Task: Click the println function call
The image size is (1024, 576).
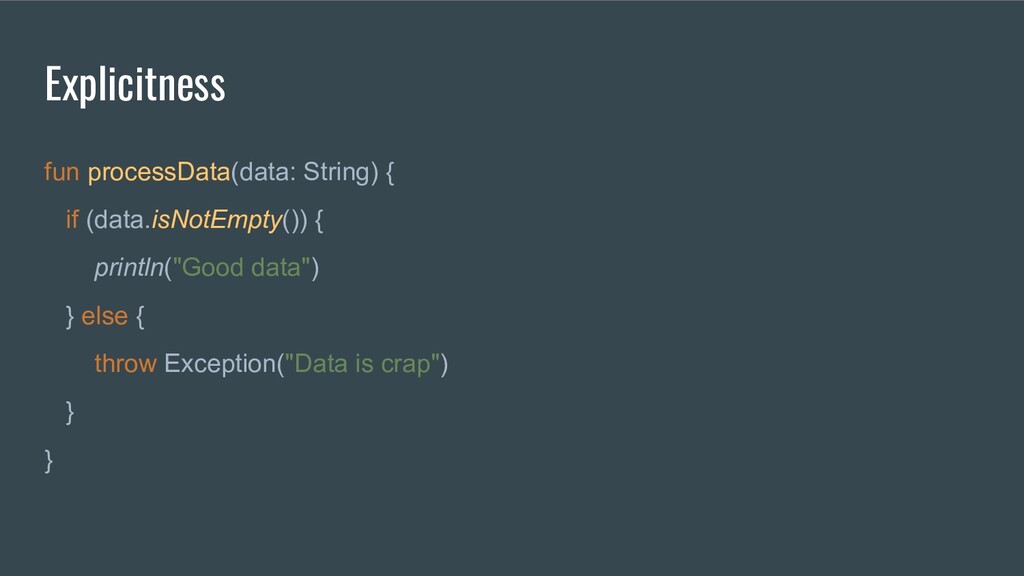Action: (129, 268)
